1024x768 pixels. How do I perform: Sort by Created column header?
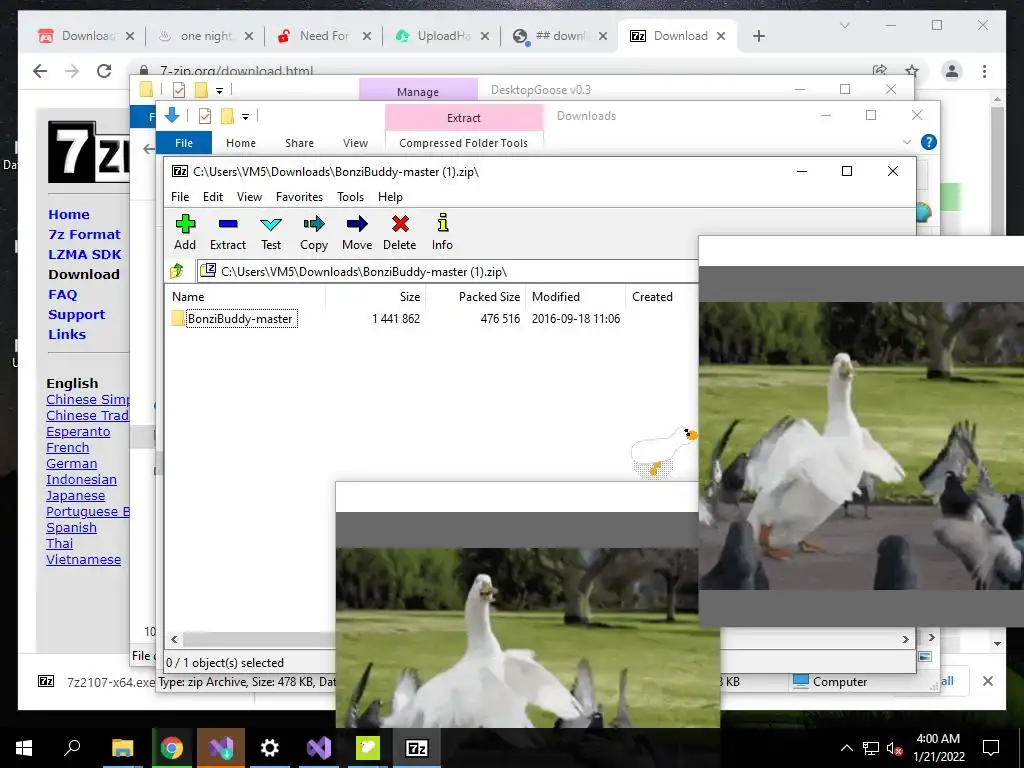pyautogui.click(x=662, y=296)
